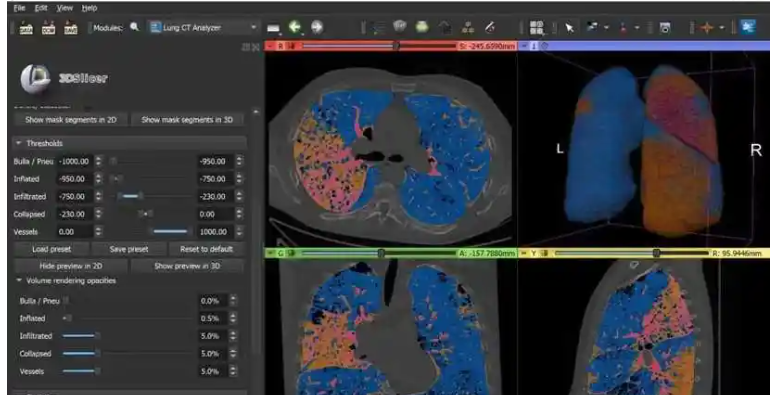Open the Data module hierarchy icon
The image size is (773, 395).
click(x=379, y=28)
